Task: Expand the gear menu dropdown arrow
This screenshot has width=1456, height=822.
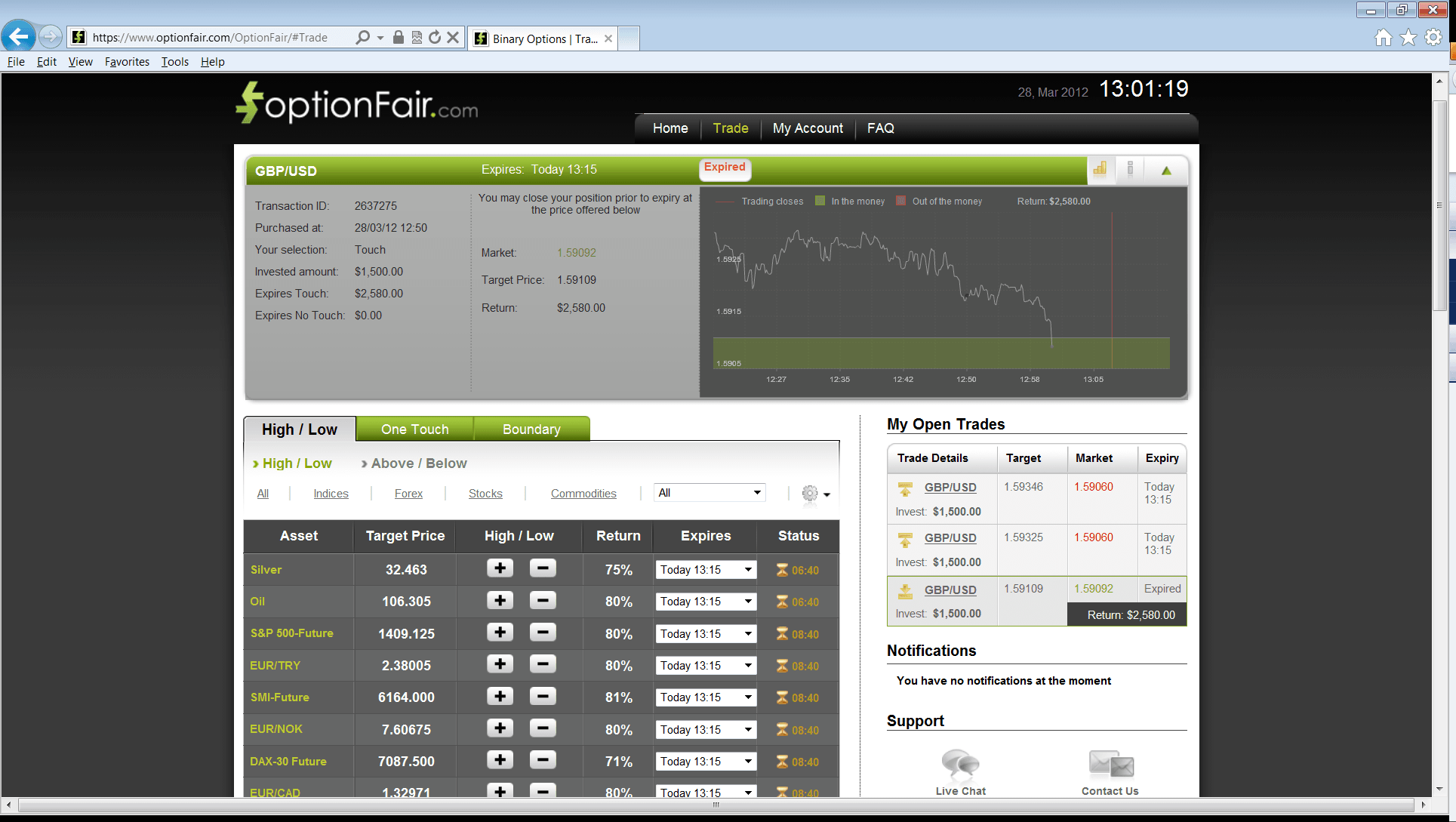Action: pos(827,496)
